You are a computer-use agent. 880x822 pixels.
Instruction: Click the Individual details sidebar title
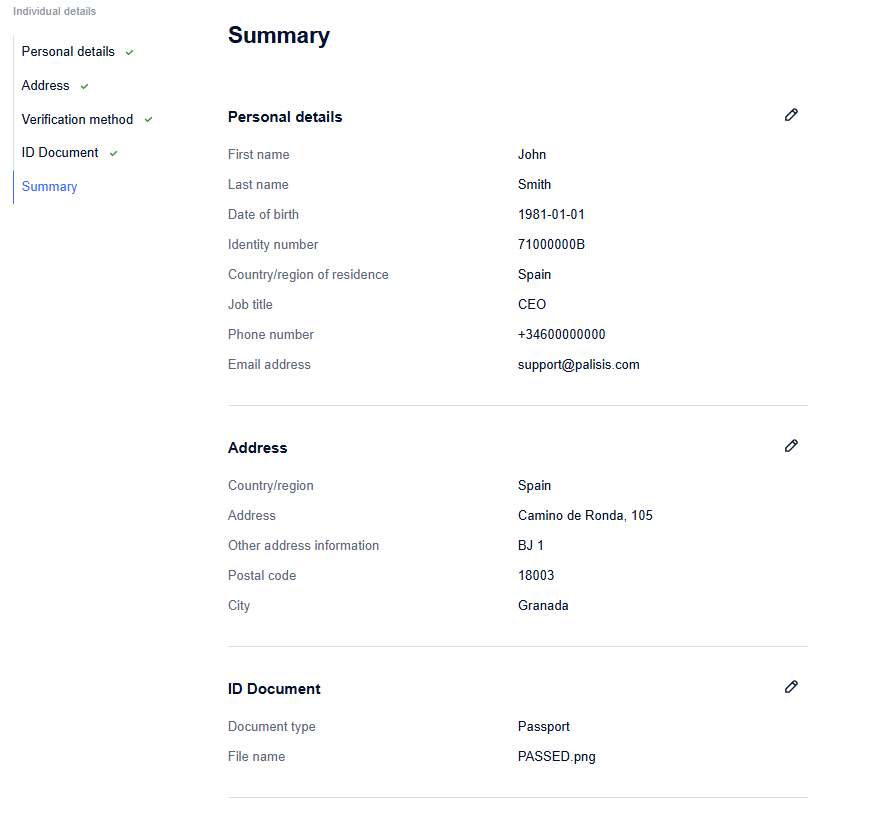[x=54, y=11]
